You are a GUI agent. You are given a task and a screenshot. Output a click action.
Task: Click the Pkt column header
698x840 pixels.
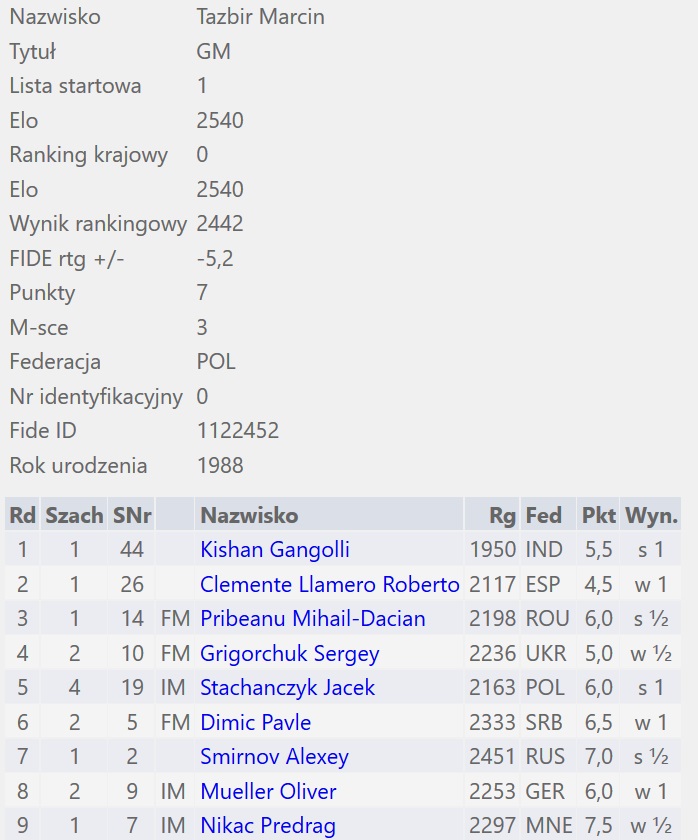pos(598,515)
